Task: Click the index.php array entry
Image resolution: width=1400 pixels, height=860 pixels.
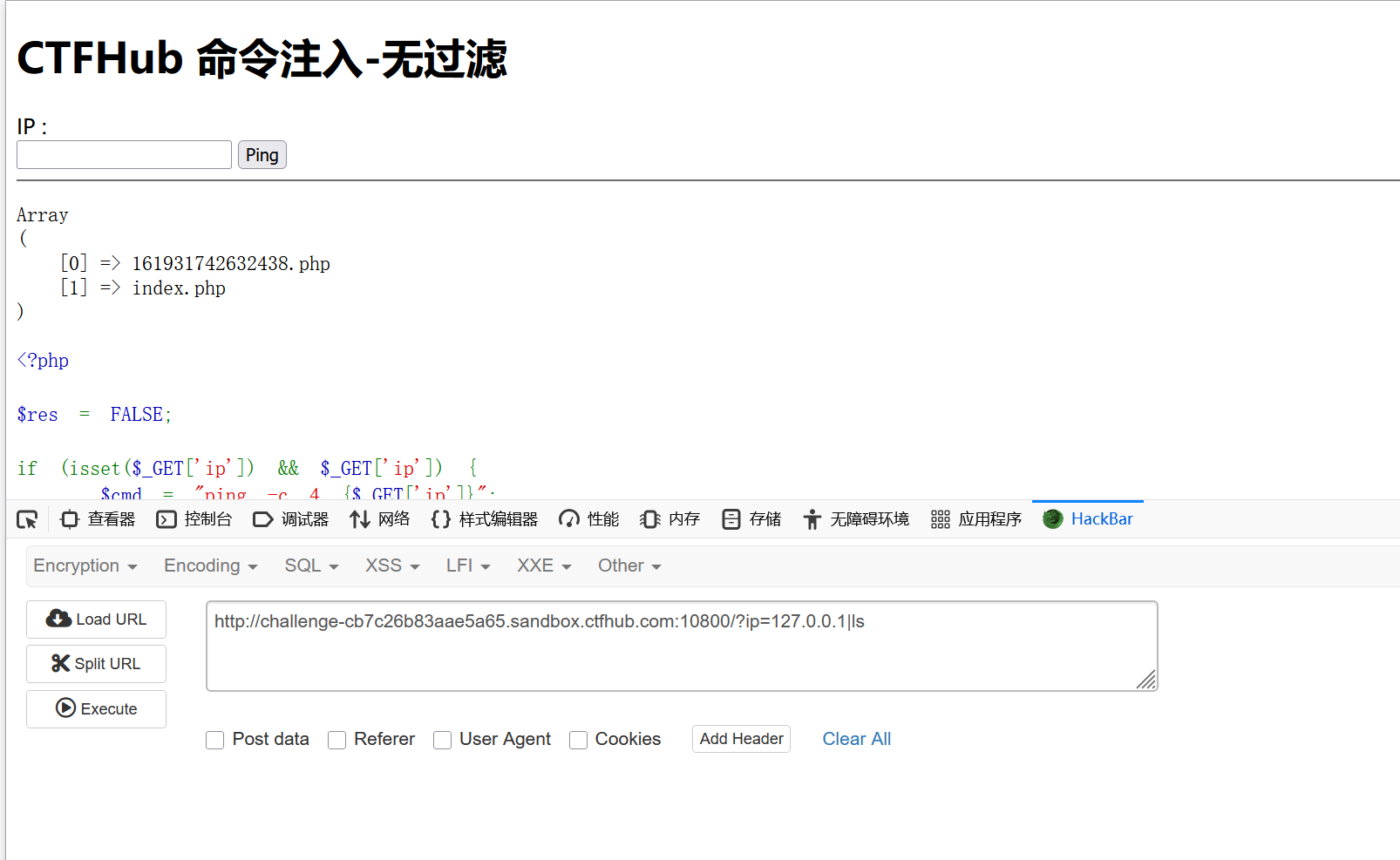Action: 179,288
